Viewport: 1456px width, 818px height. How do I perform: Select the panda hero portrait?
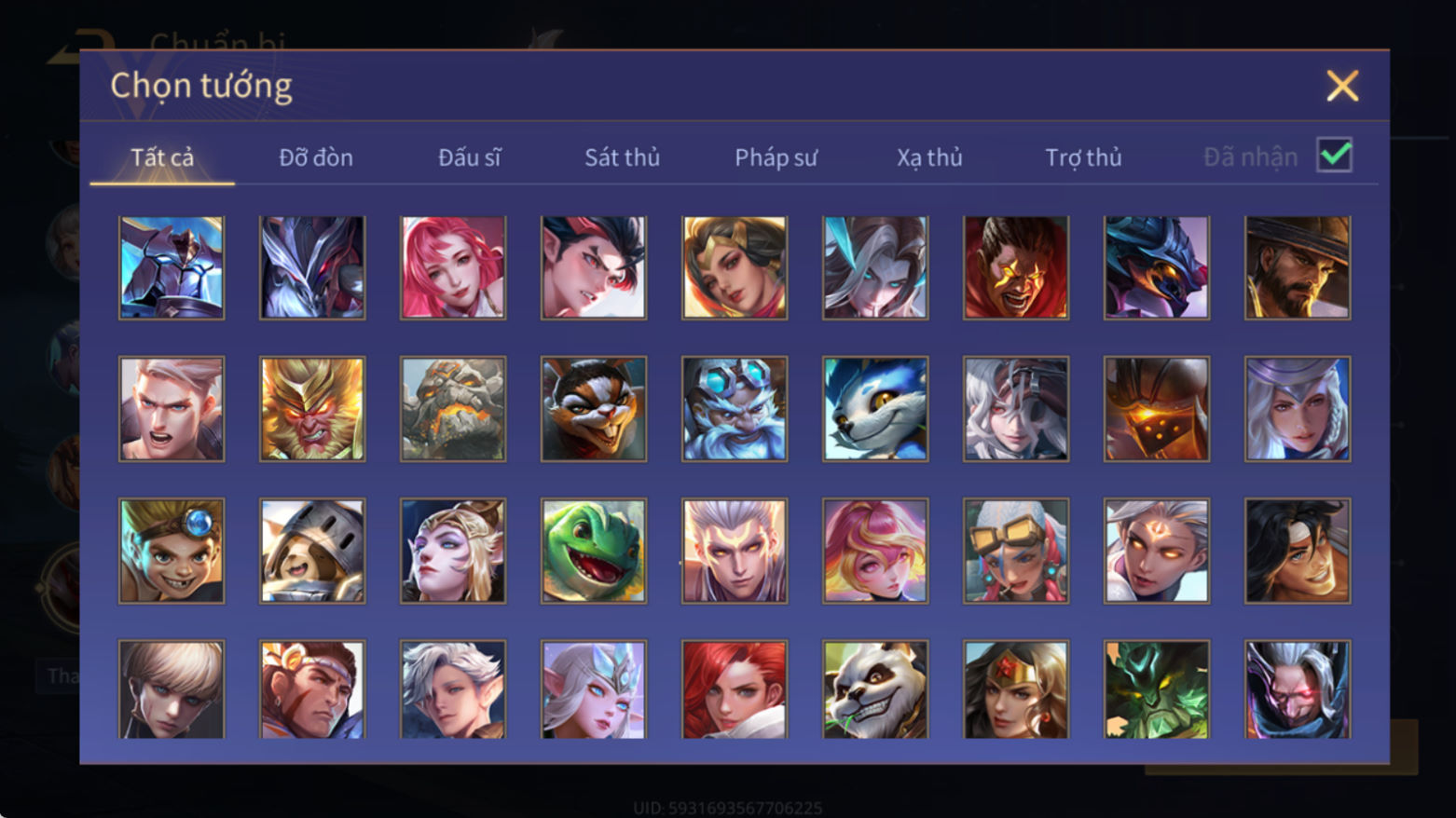(875, 689)
